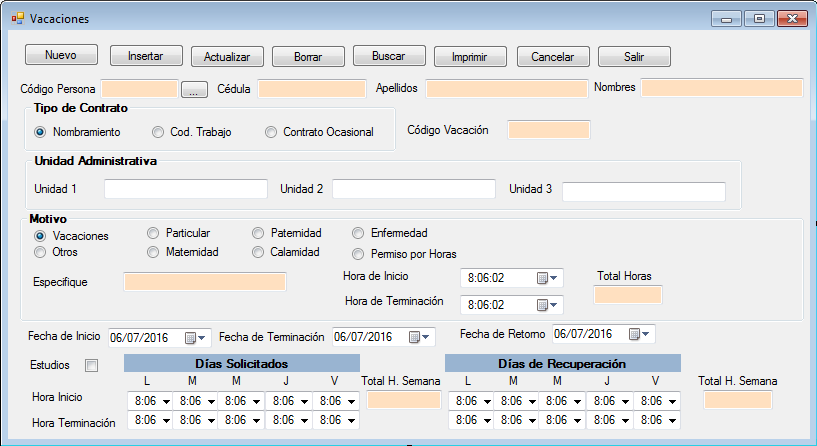Open calendar for Fecha de Terminación
The image size is (817, 446).
[x=418, y=338]
